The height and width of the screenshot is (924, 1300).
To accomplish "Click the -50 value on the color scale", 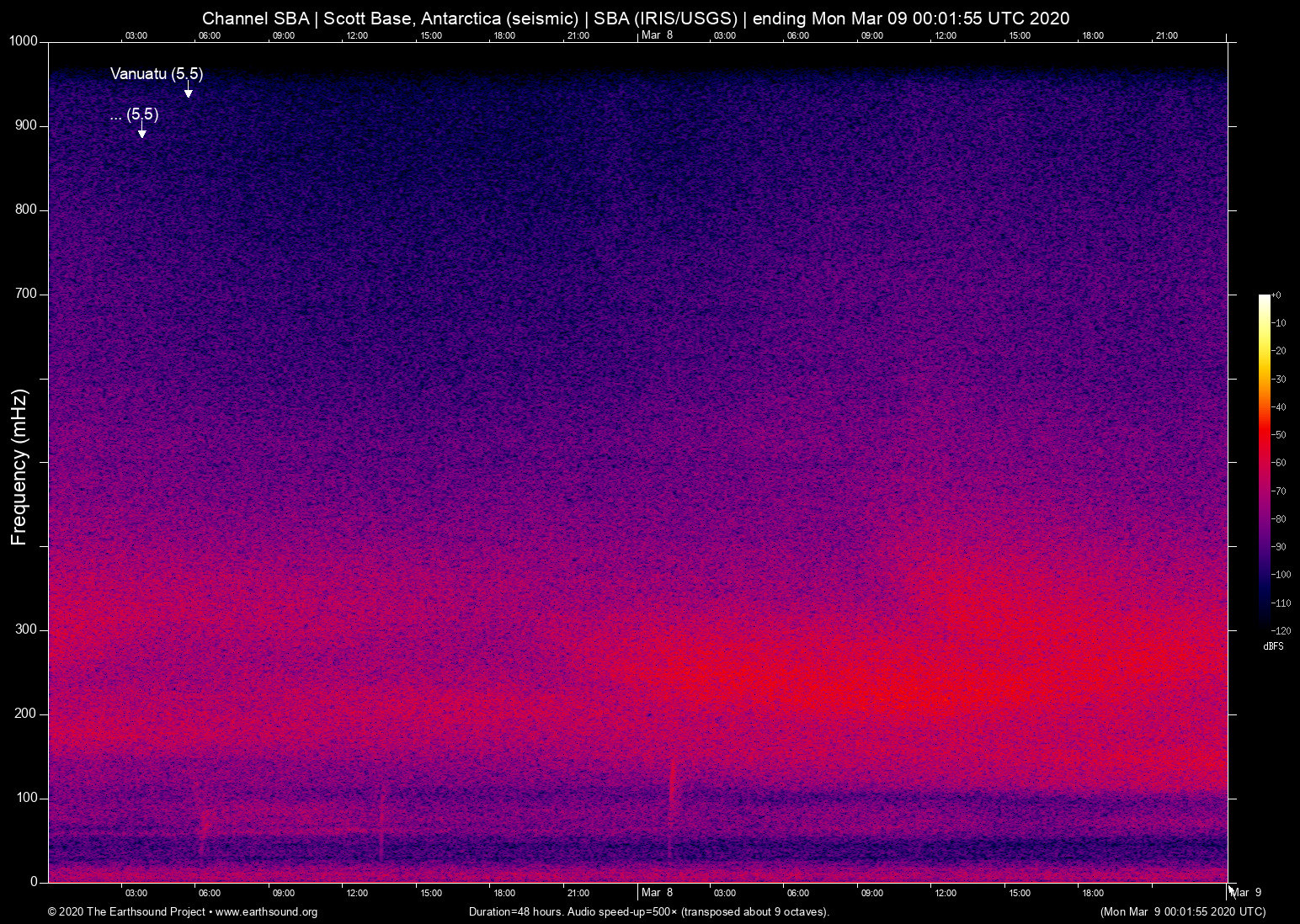I will tap(1279, 435).
